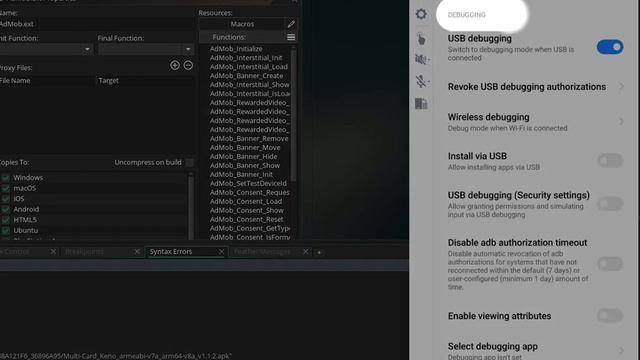
Task: Close the Feather Messages tab
Action: tap(305, 252)
